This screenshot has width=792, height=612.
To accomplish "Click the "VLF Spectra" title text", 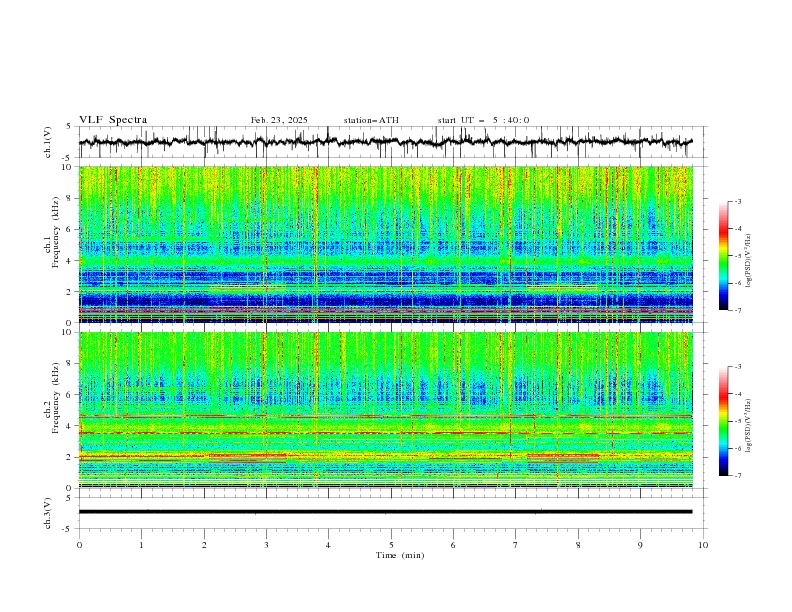I will point(113,120).
